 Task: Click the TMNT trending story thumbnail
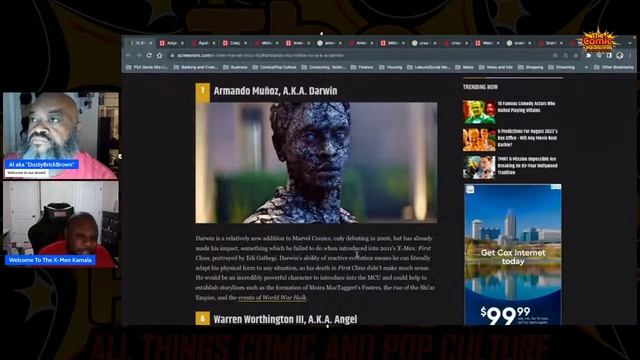point(479,167)
